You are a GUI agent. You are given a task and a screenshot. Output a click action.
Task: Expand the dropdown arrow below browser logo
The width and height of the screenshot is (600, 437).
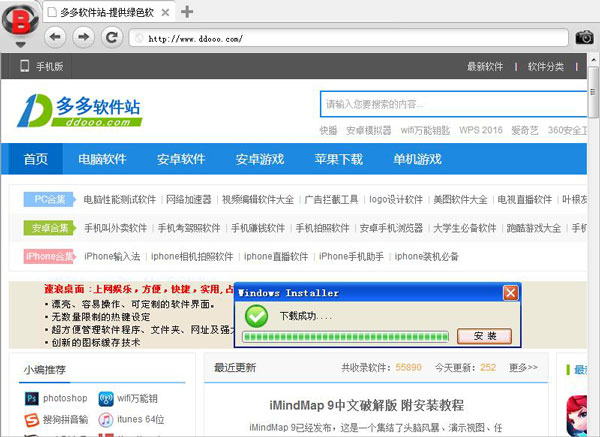click(x=20, y=44)
